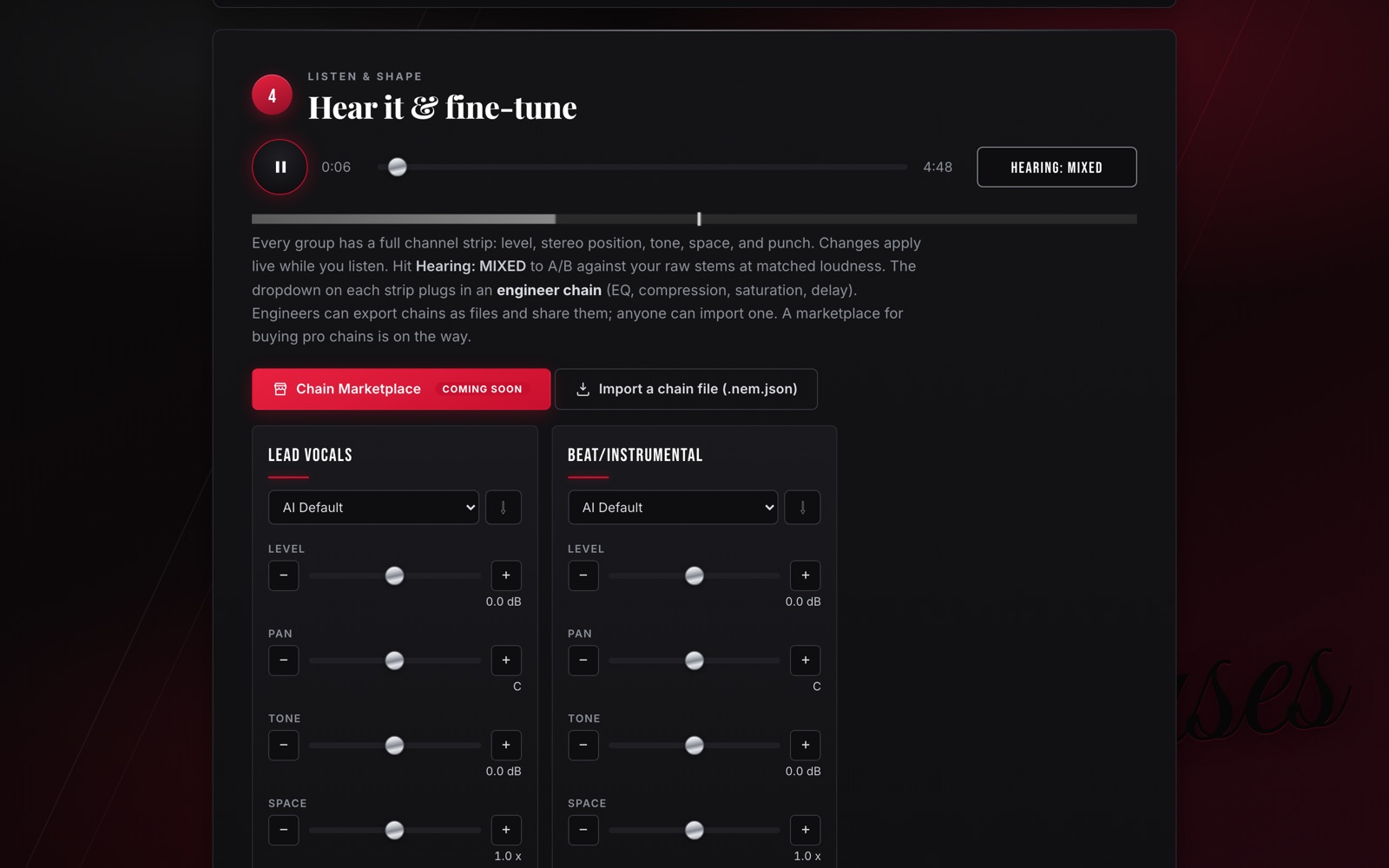Click the down-arrow button beside Beat/Instrumental dropdown
1389x868 pixels.
(802, 507)
